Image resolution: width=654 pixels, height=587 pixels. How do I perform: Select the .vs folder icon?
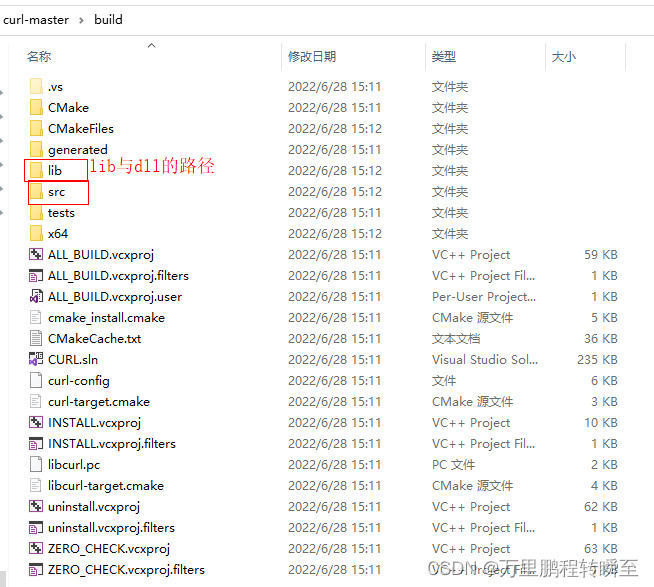tap(36, 87)
